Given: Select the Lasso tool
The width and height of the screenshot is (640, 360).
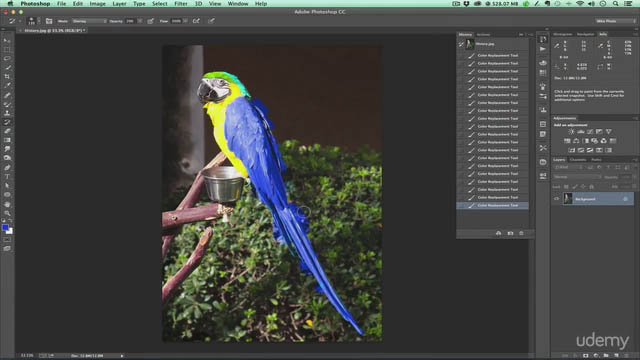Looking at the screenshot, I should click(x=7, y=58).
